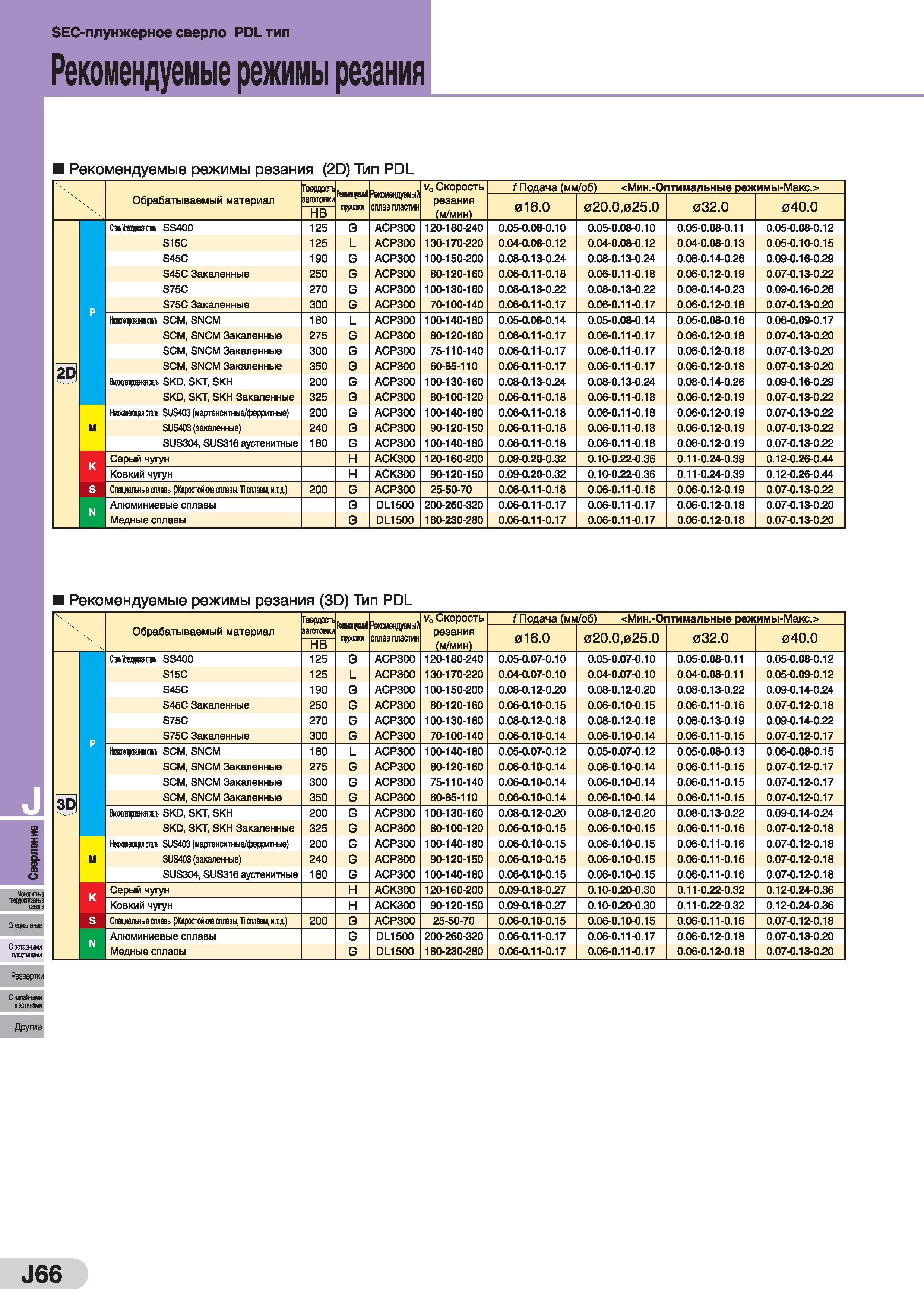Click "Алюминиевые сплавы" in the 2D table
The height and width of the screenshot is (1307, 924).
163,505
